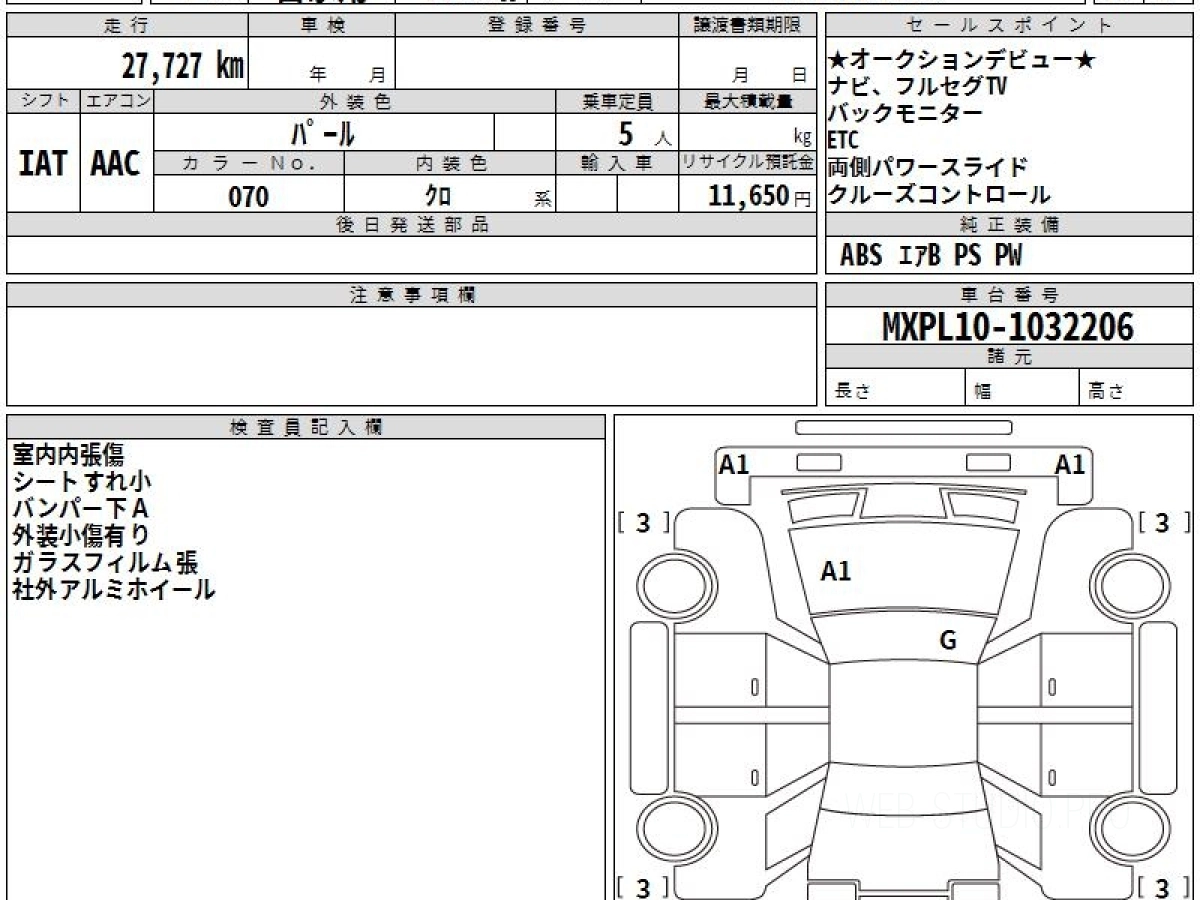The image size is (1200, 900).
Task: Click the 検査員記入欄 header
Action: pos(306,426)
